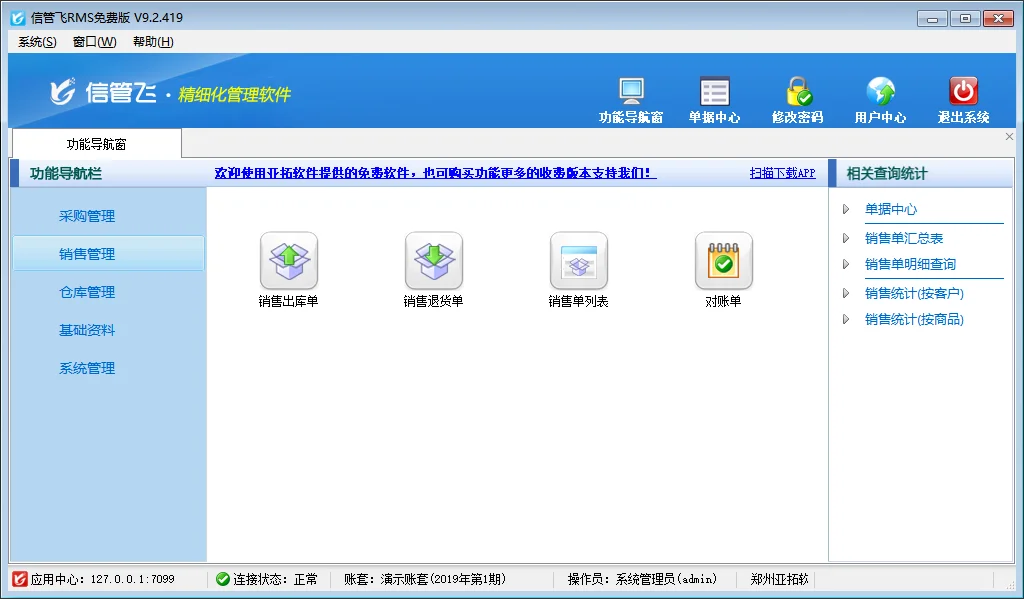This screenshot has width=1024, height=599.
Task: Click the 操作员: 系统管理员(admin) status text
Action: click(x=642, y=579)
